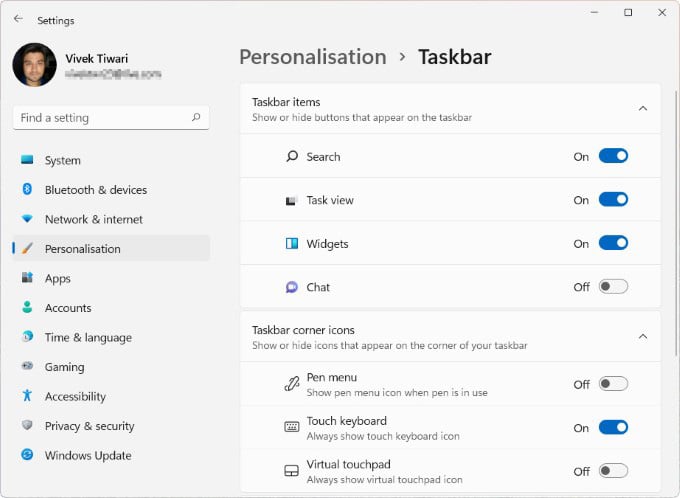Collapse the Taskbar items section
Image resolution: width=680 pixels, height=498 pixels.
click(x=643, y=108)
